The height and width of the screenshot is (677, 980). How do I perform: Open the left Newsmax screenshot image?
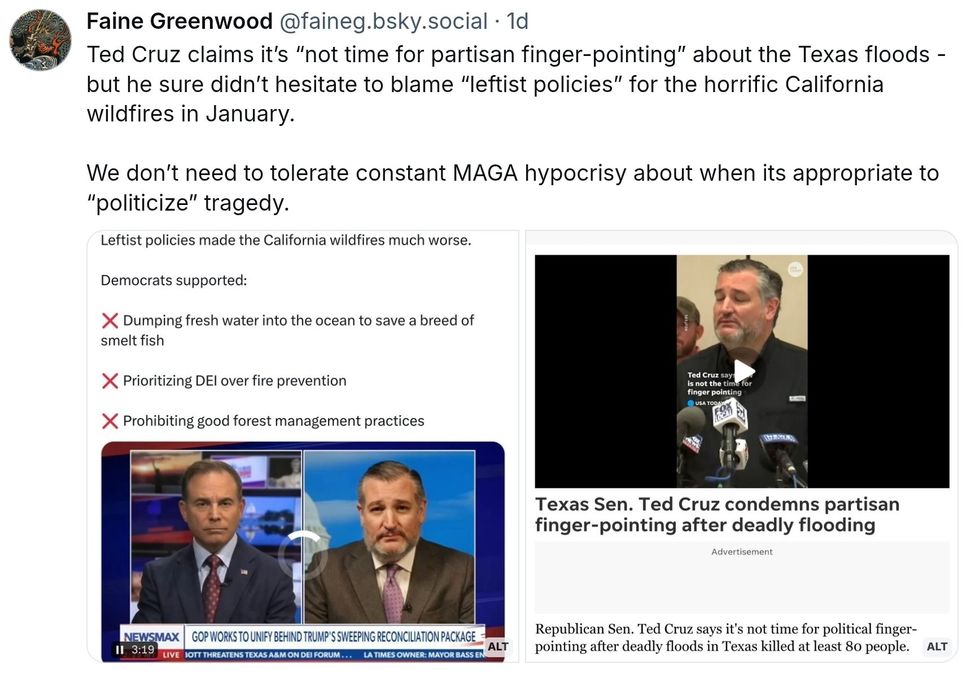(x=303, y=446)
